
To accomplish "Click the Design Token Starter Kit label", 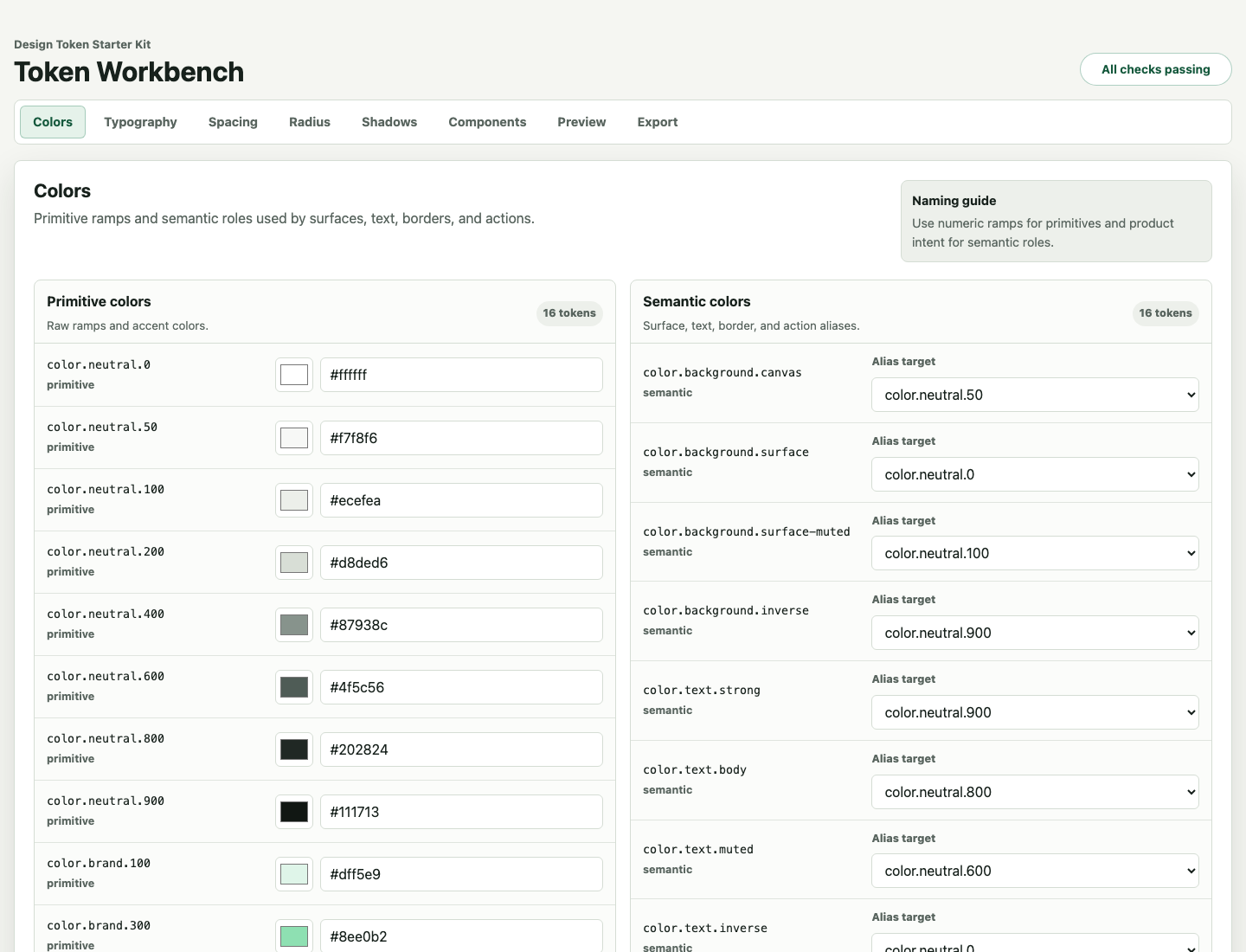I will (82, 44).
